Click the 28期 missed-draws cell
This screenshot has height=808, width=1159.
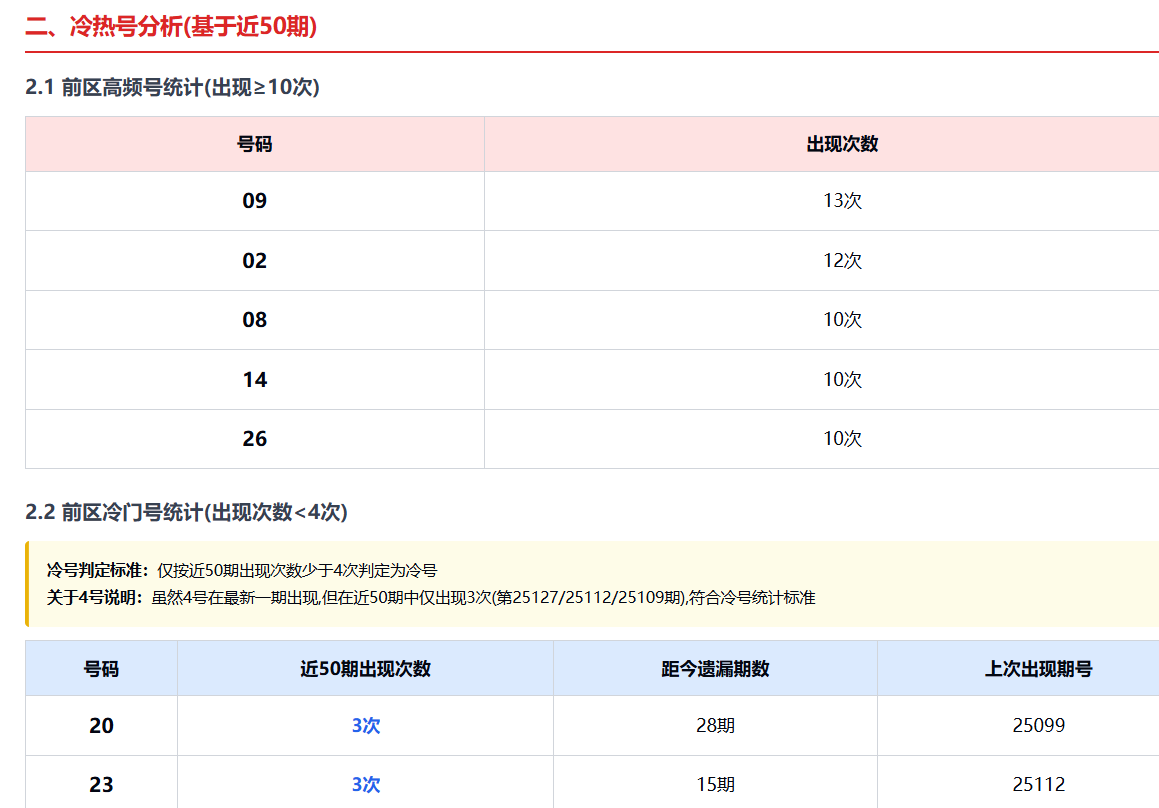[x=715, y=726]
